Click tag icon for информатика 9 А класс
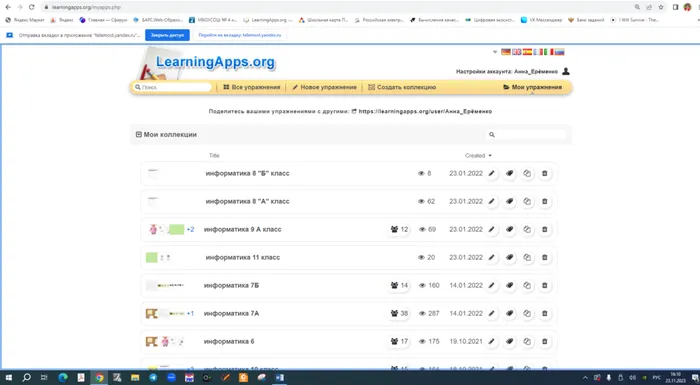This screenshot has height=385, width=700. 509,229
